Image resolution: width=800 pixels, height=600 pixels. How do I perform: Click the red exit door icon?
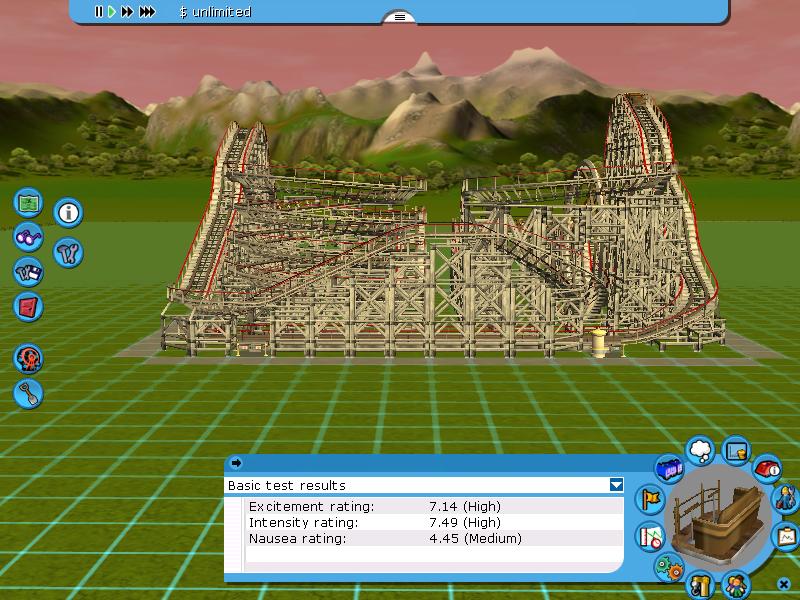coord(28,307)
